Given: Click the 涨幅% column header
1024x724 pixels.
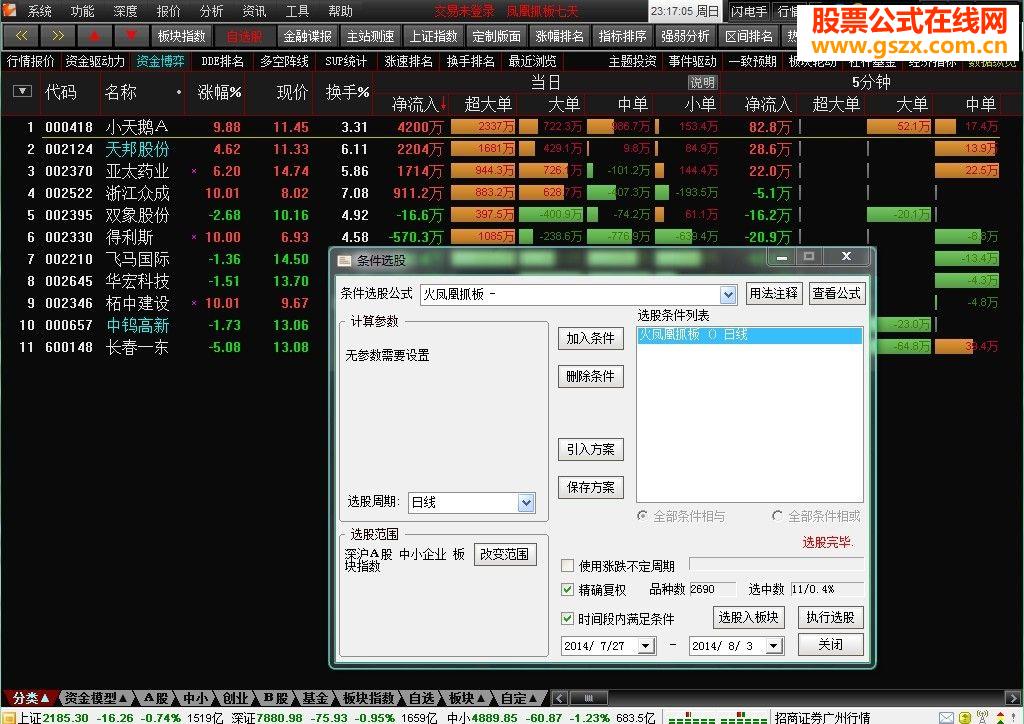Looking at the screenshot, I should coord(219,92).
